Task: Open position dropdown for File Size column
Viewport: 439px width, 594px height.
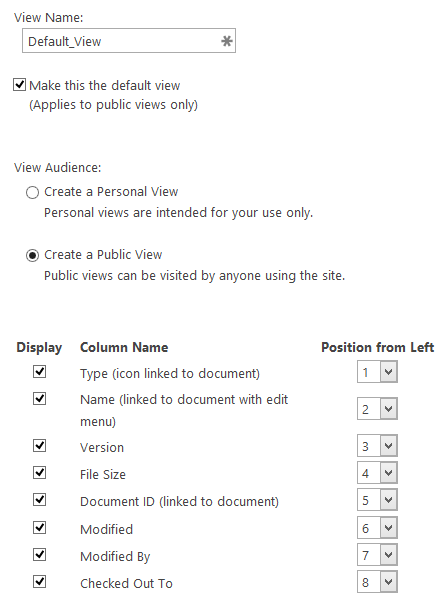Action: (x=377, y=473)
